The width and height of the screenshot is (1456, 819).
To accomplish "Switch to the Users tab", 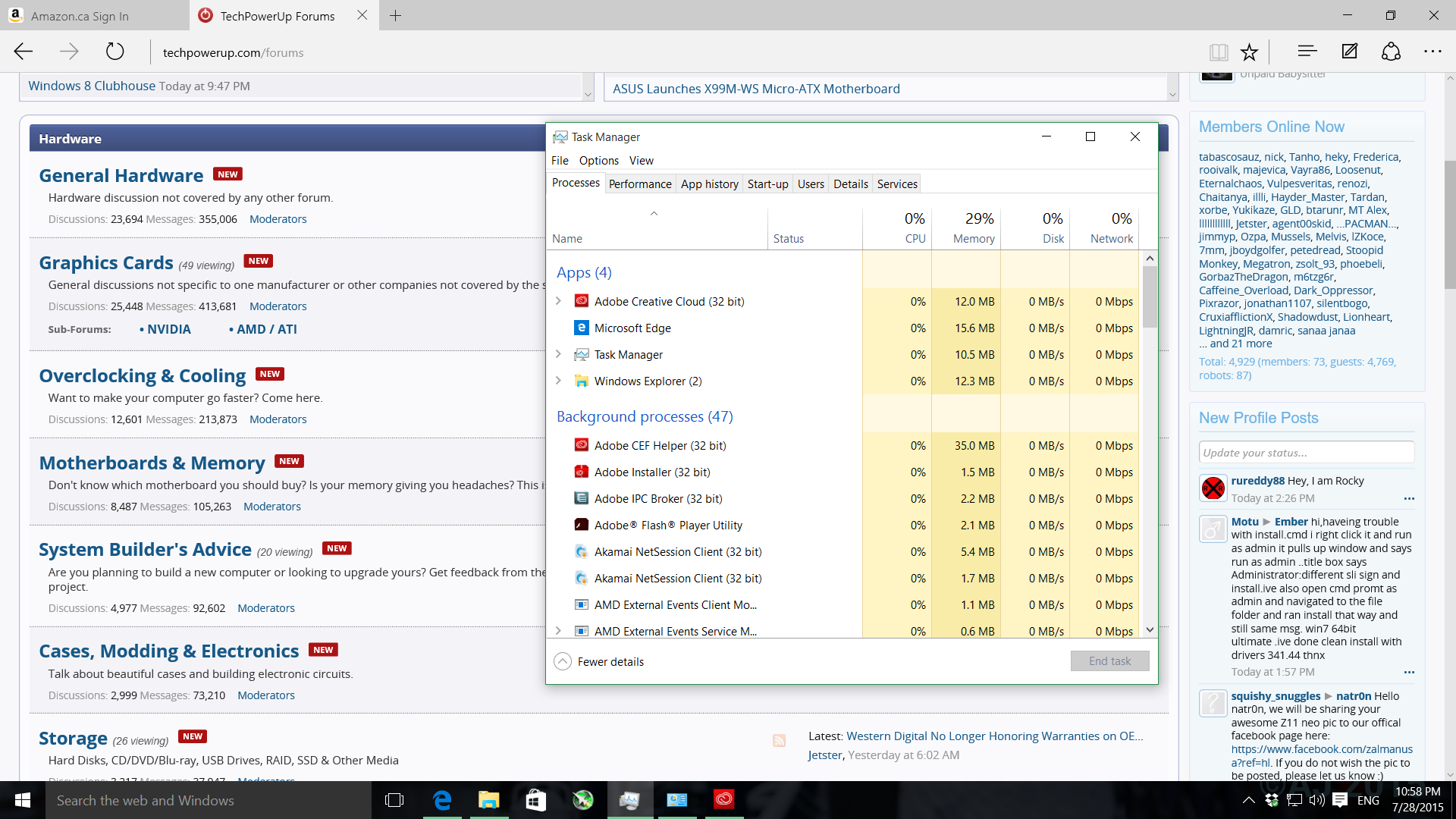I will (x=811, y=184).
